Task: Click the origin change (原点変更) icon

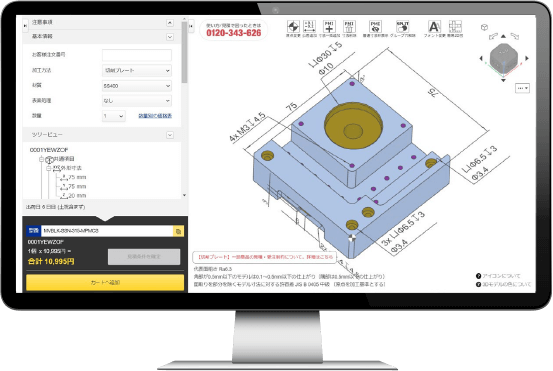Action: 293,27
